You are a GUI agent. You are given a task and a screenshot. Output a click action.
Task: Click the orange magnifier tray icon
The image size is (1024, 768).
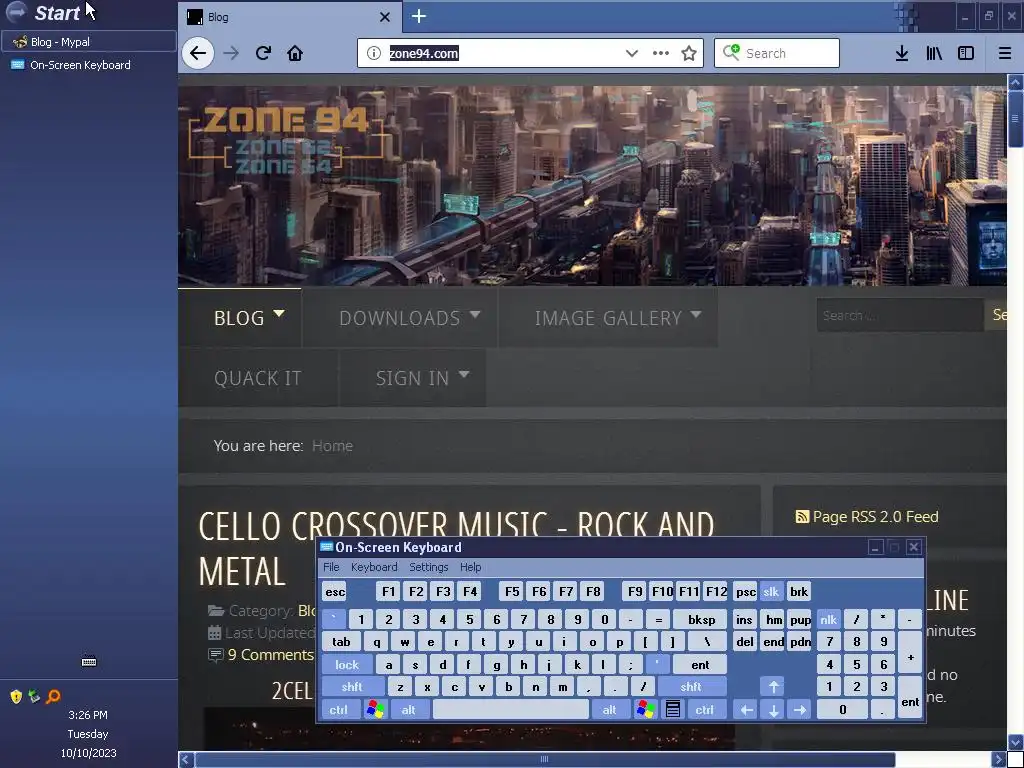tap(54, 696)
